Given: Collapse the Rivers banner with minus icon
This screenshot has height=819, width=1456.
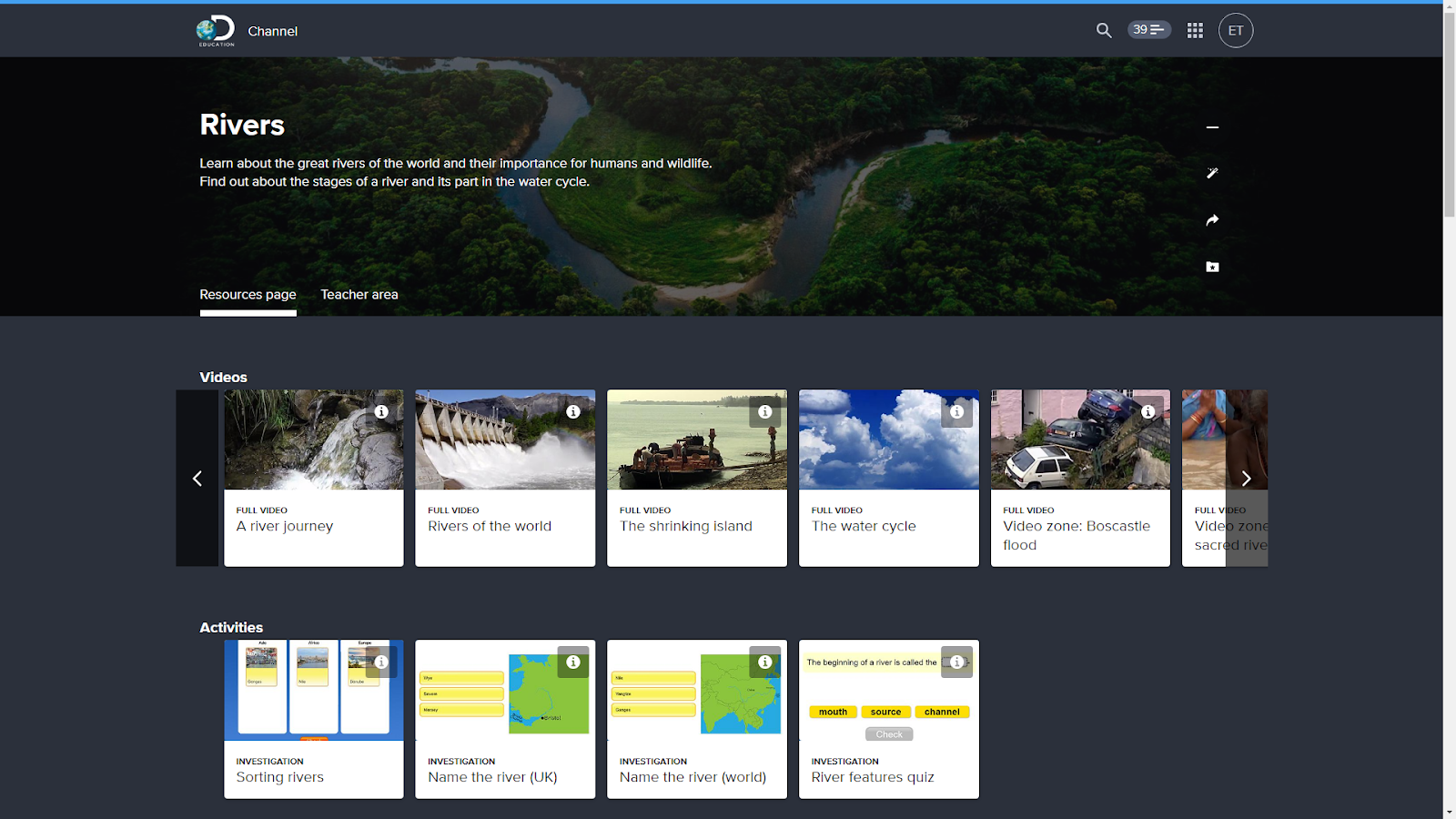Looking at the screenshot, I should 1212,127.
